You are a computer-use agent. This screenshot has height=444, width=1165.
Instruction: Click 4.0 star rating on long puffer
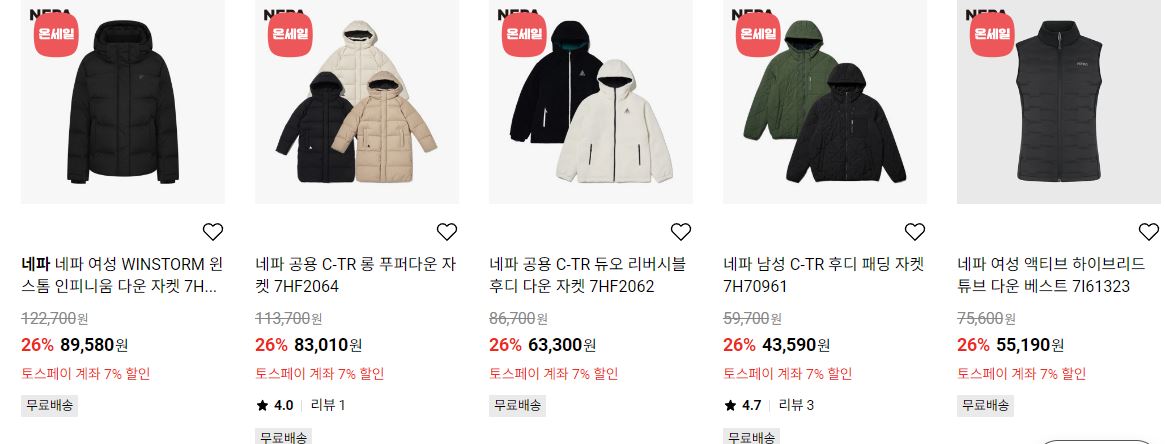(x=275, y=405)
